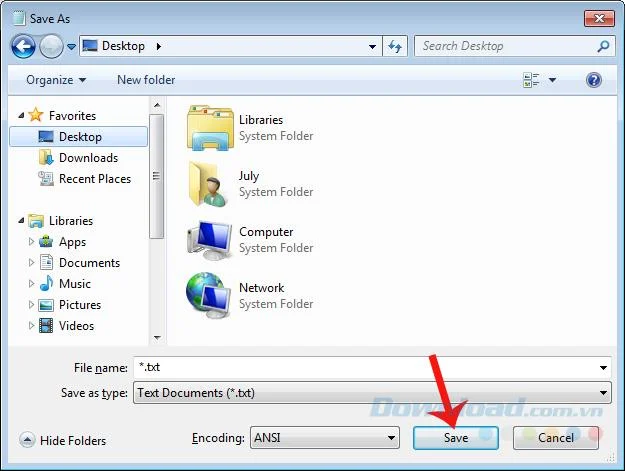The height and width of the screenshot is (471, 625).
Task: Collapse the Favorites group triangle
Action: tap(21, 116)
